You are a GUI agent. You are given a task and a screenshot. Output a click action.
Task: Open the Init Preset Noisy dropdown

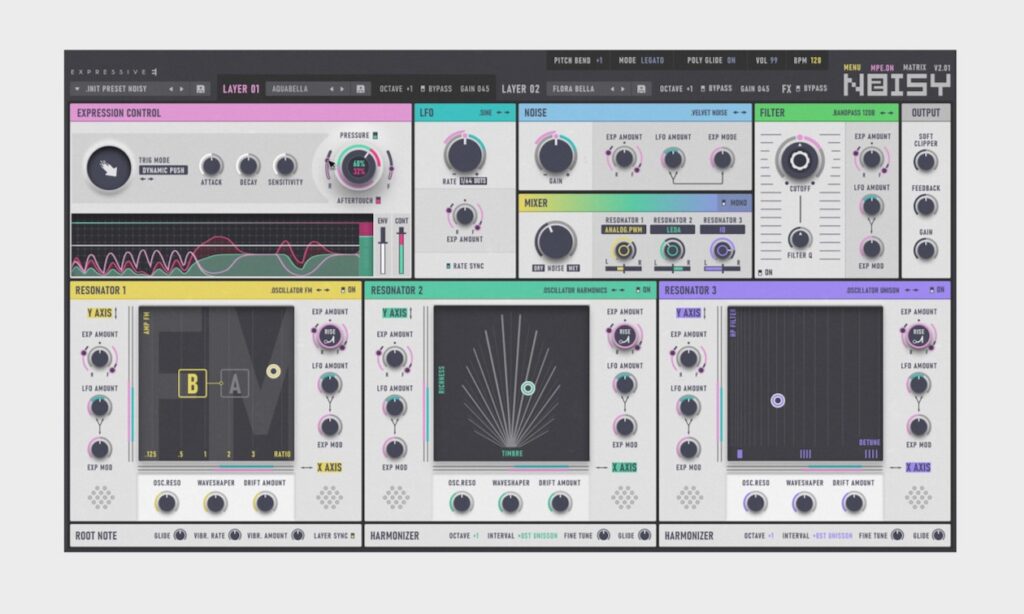(x=77, y=89)
